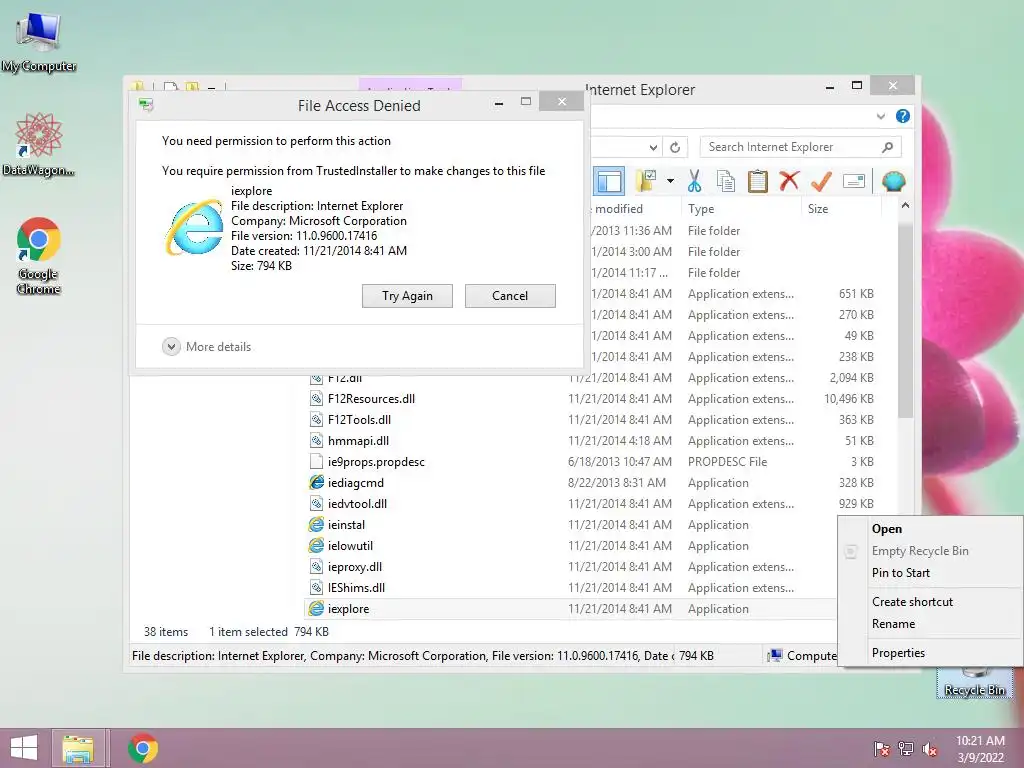Screen dimensions: 1024x768
Task: Click the blue shell icon in toolbar
Action: pos(893,181)
